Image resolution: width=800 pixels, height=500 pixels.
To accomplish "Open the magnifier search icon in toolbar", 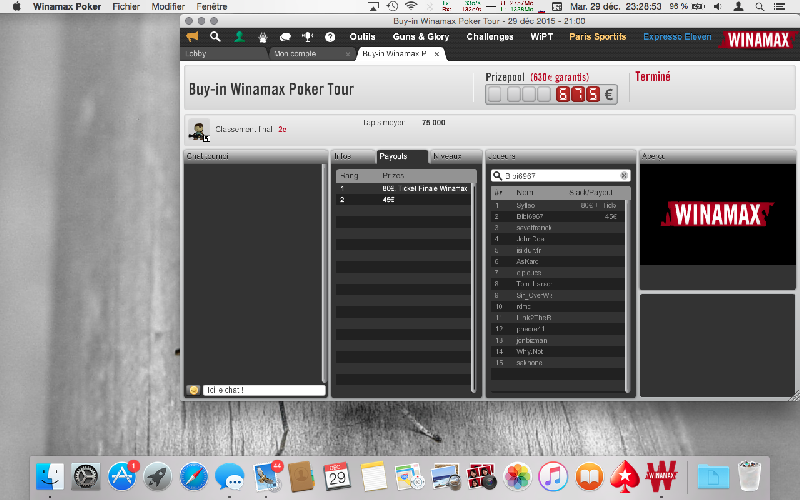I will click(x=215, y=37).
